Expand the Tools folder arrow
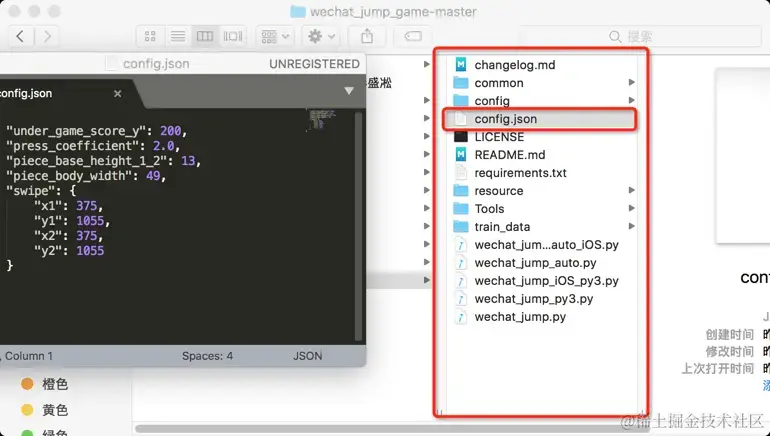This screenshot has width=770, height=436. (x=632, y=208)
